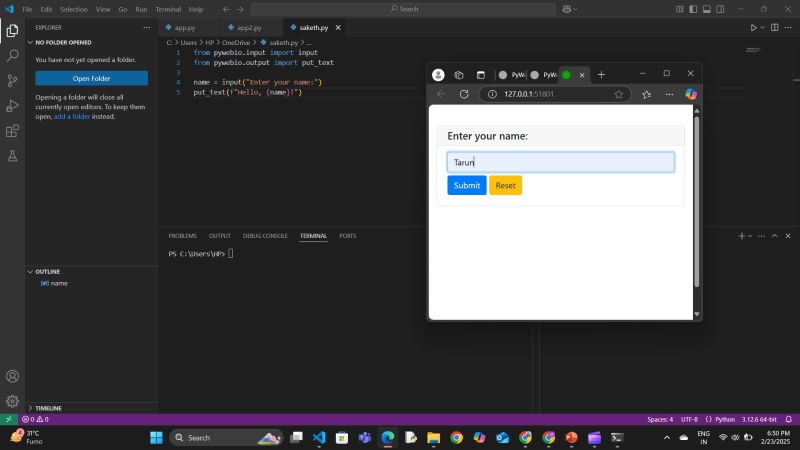Open the Terminal menu

coord(168,9)
